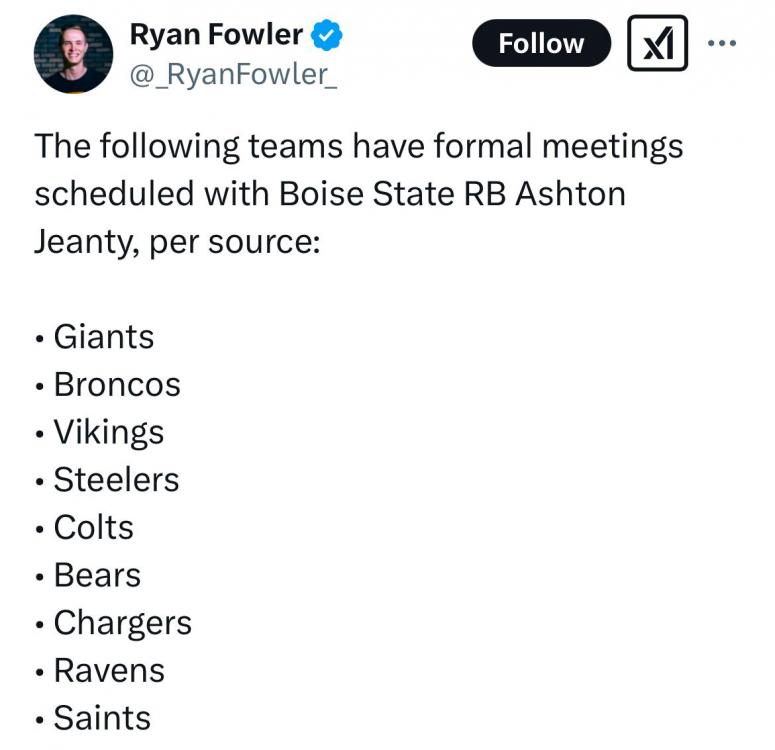Select the Colts entry in the list

pyautogui.click(x=93, y=527)
